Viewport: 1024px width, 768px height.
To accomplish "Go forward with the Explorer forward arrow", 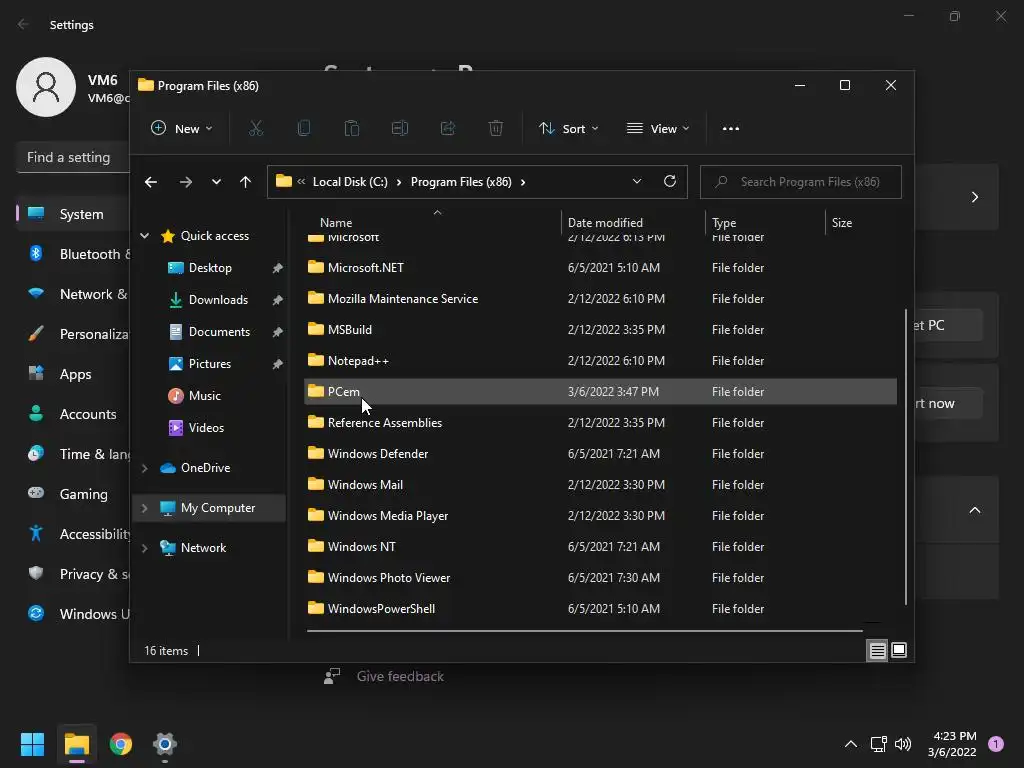I will tap(185, 182).
